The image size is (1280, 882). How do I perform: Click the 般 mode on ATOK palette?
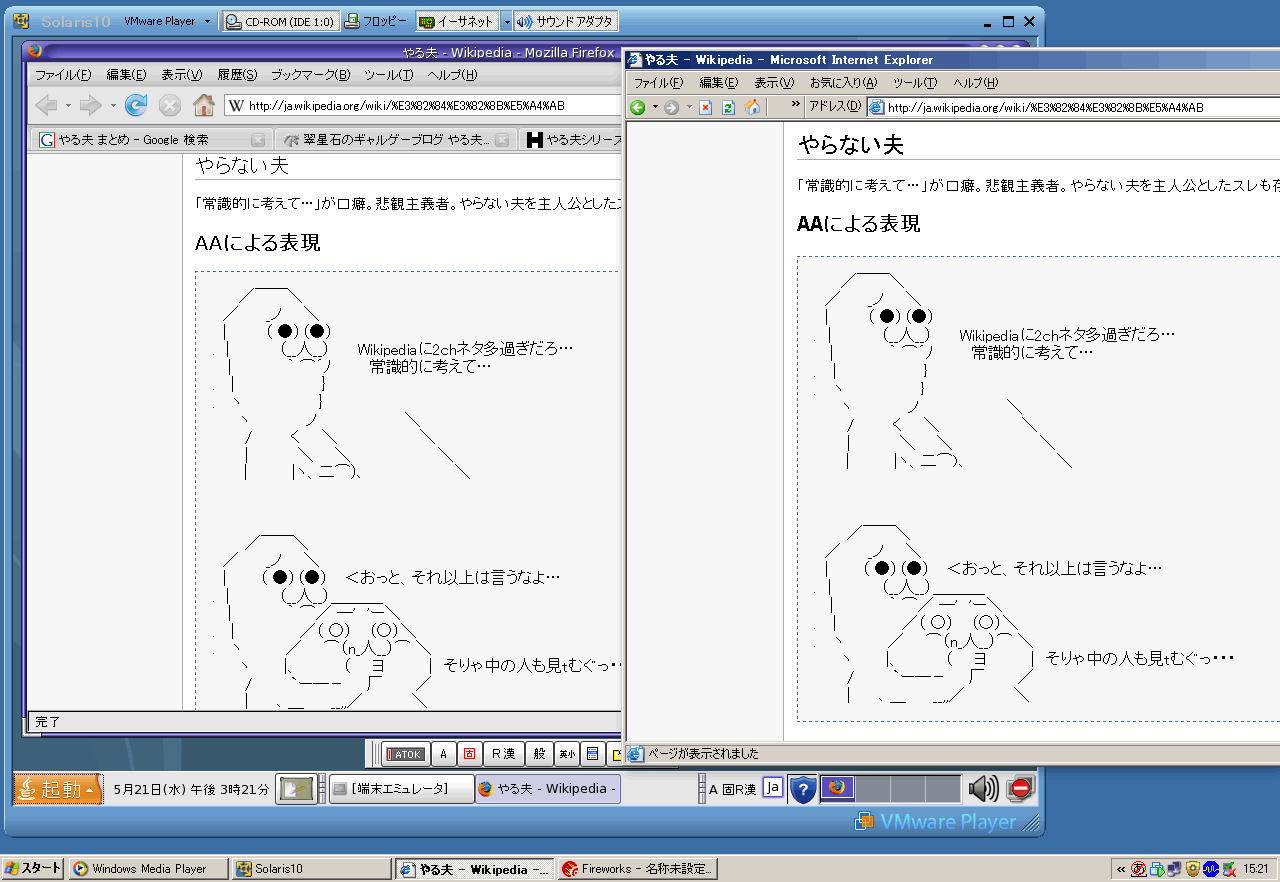click(540, 754)
